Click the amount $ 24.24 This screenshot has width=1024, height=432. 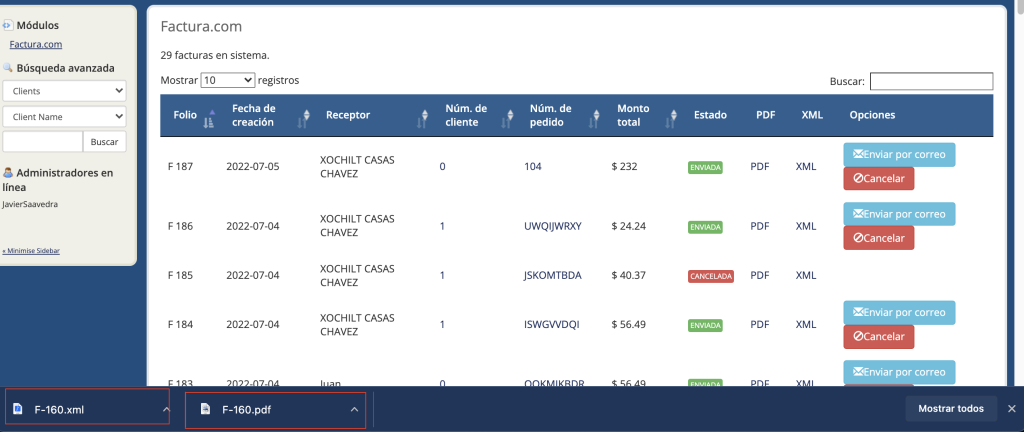(629, 226)
